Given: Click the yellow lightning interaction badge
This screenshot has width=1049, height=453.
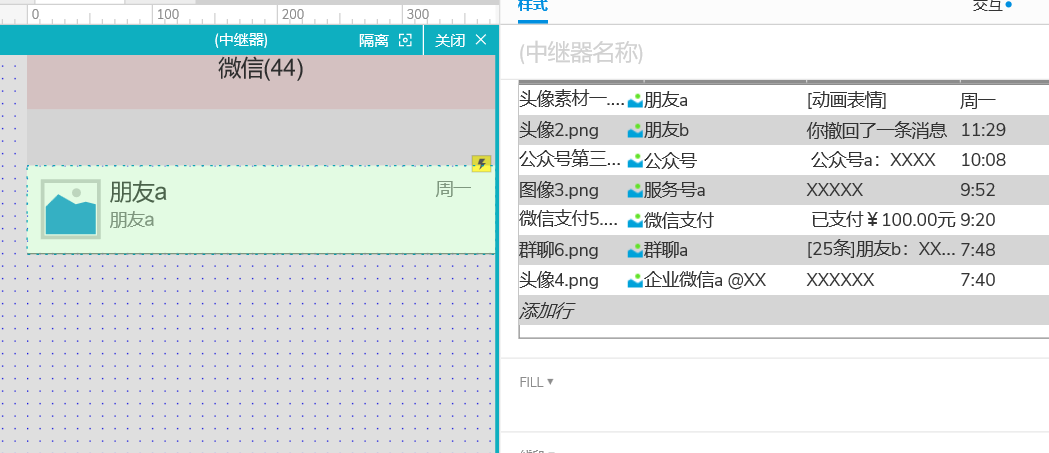Looking at the screenshot, I should coord(482,163).
